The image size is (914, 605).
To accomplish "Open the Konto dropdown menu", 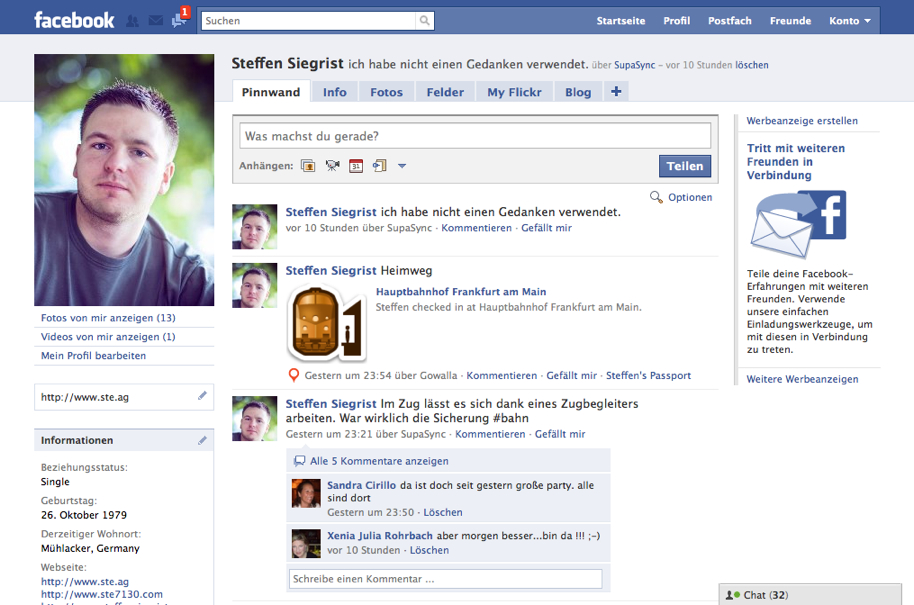I will pyautogui.click(x=849, y=21).
